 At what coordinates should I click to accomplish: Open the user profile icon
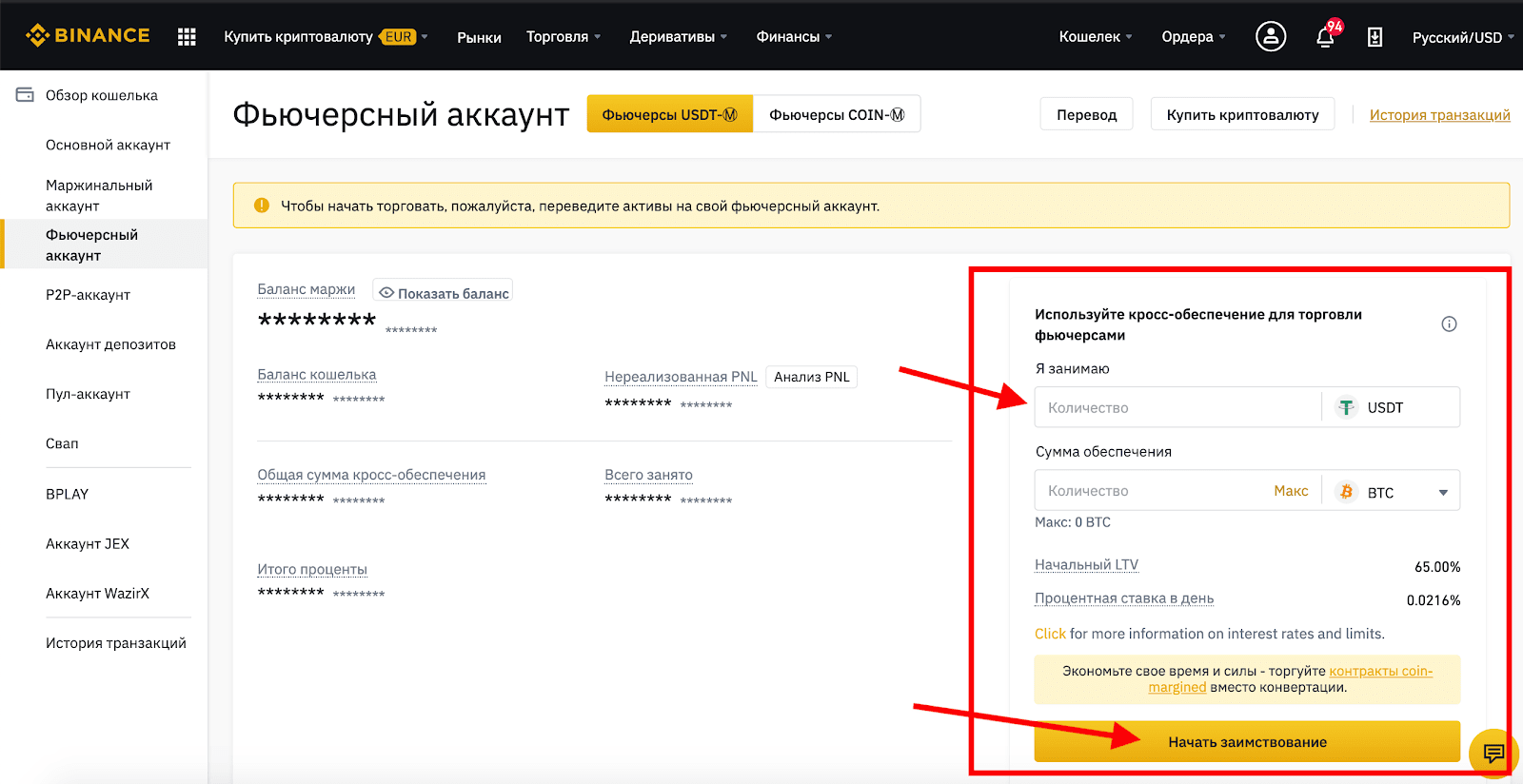coord(1271,36)
